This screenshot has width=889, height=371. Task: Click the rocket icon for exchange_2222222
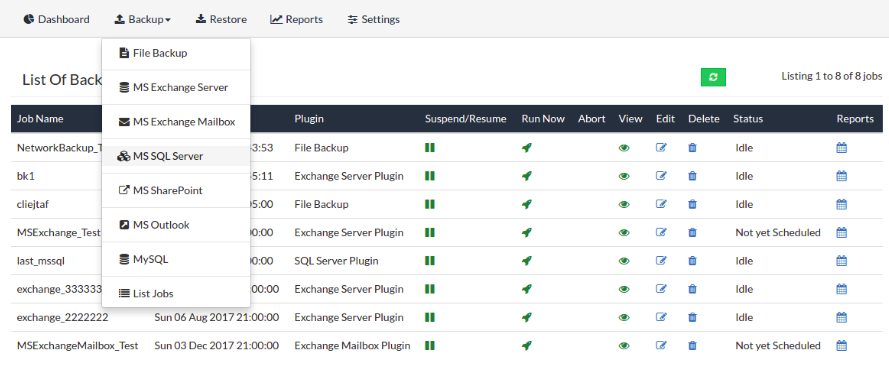tap(527, 318)
